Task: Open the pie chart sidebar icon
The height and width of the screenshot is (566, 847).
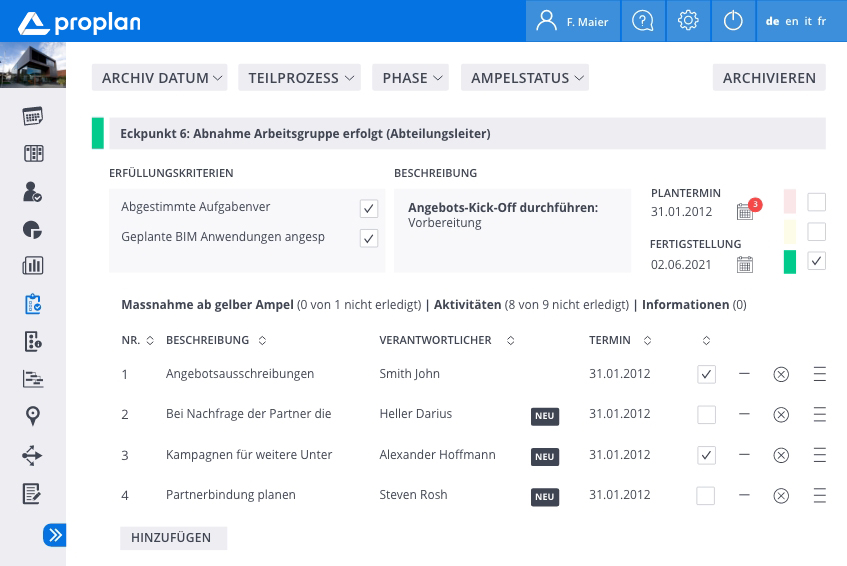Action: pos(32,229)
